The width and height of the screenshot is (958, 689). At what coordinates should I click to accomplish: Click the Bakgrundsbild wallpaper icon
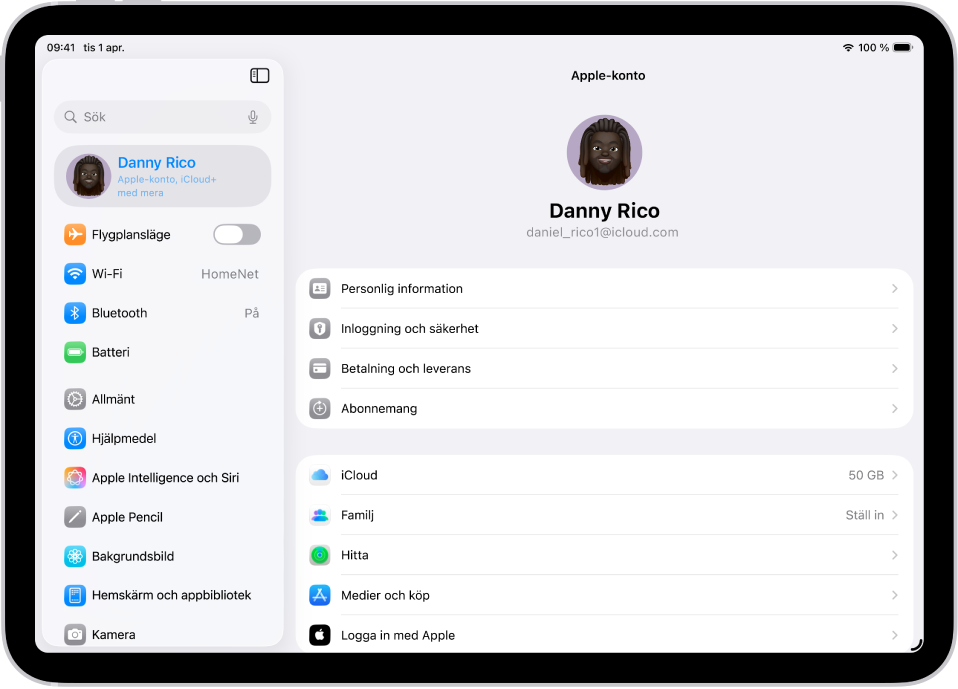pyautogui.click(x=74, y=556)
